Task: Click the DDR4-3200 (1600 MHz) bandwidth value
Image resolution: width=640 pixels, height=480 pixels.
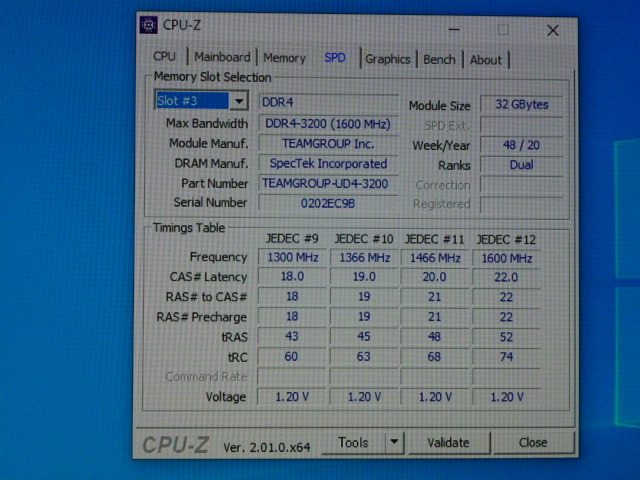Action: pos(328,124)
